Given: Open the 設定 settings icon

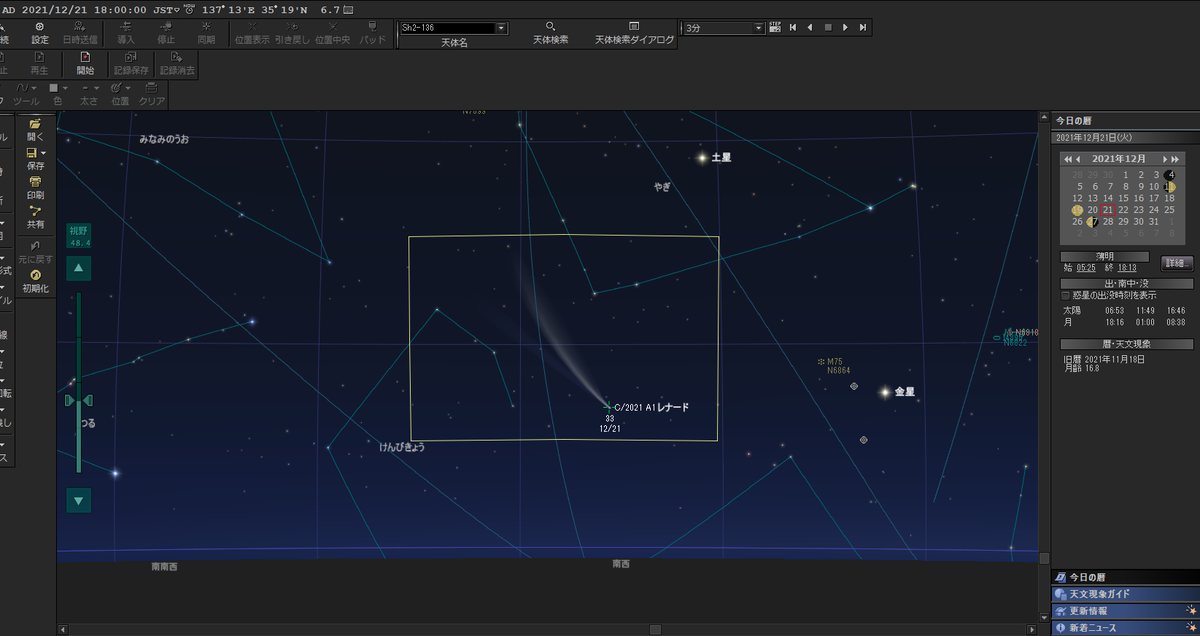Looking at the screenshot, I should (x=40, y=32).
